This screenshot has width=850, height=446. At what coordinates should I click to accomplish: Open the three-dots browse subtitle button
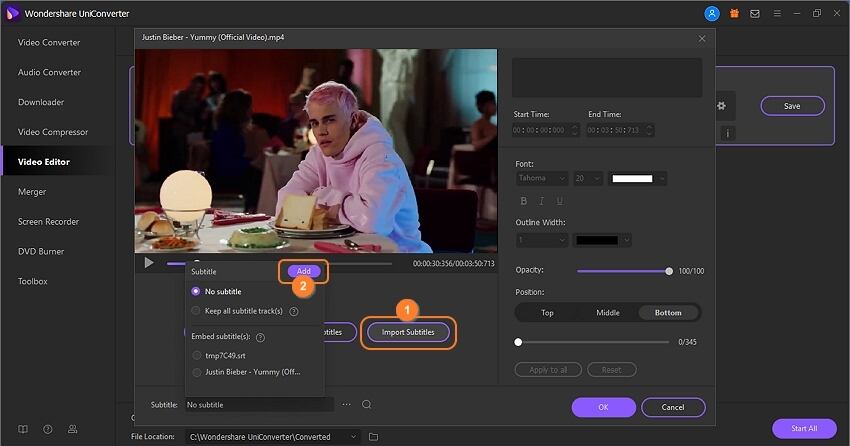pos(346,405)
